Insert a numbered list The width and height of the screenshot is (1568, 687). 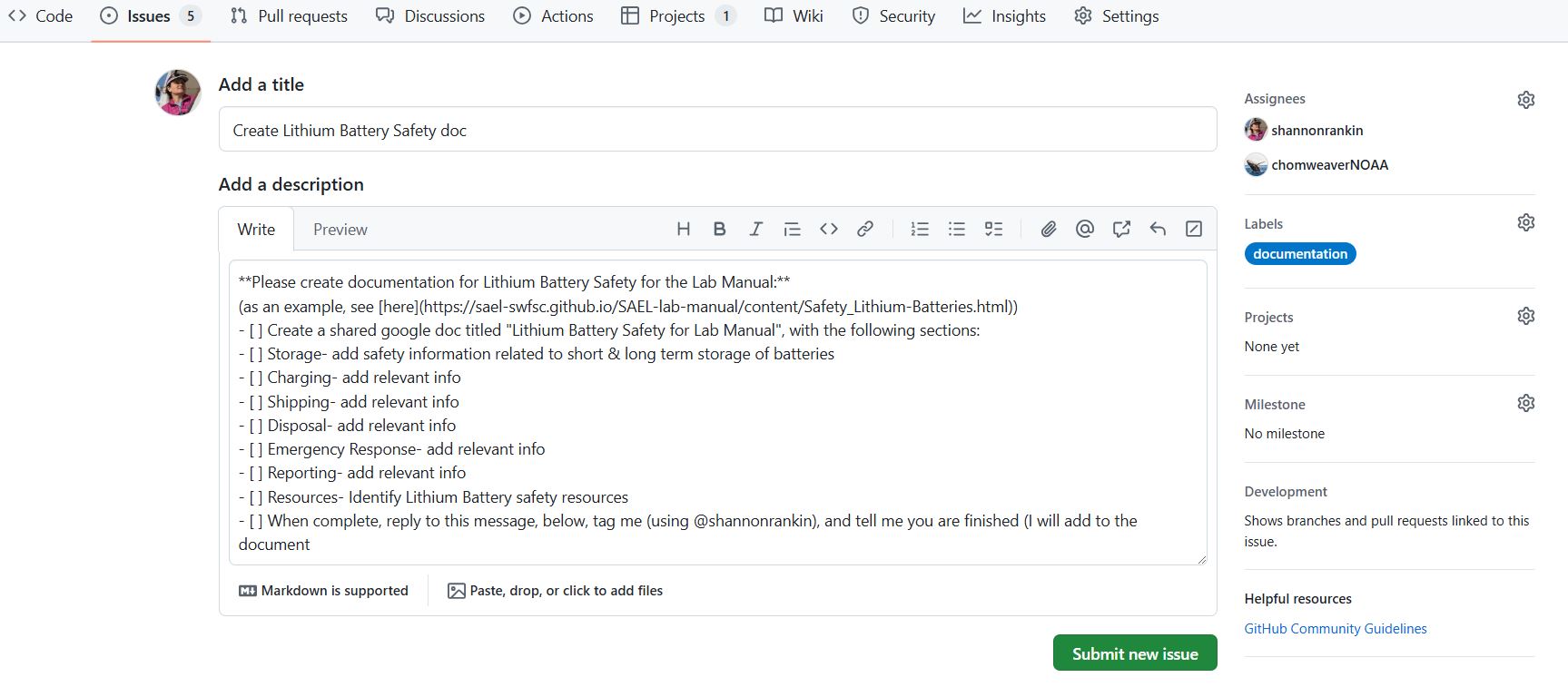pos(920,229)
